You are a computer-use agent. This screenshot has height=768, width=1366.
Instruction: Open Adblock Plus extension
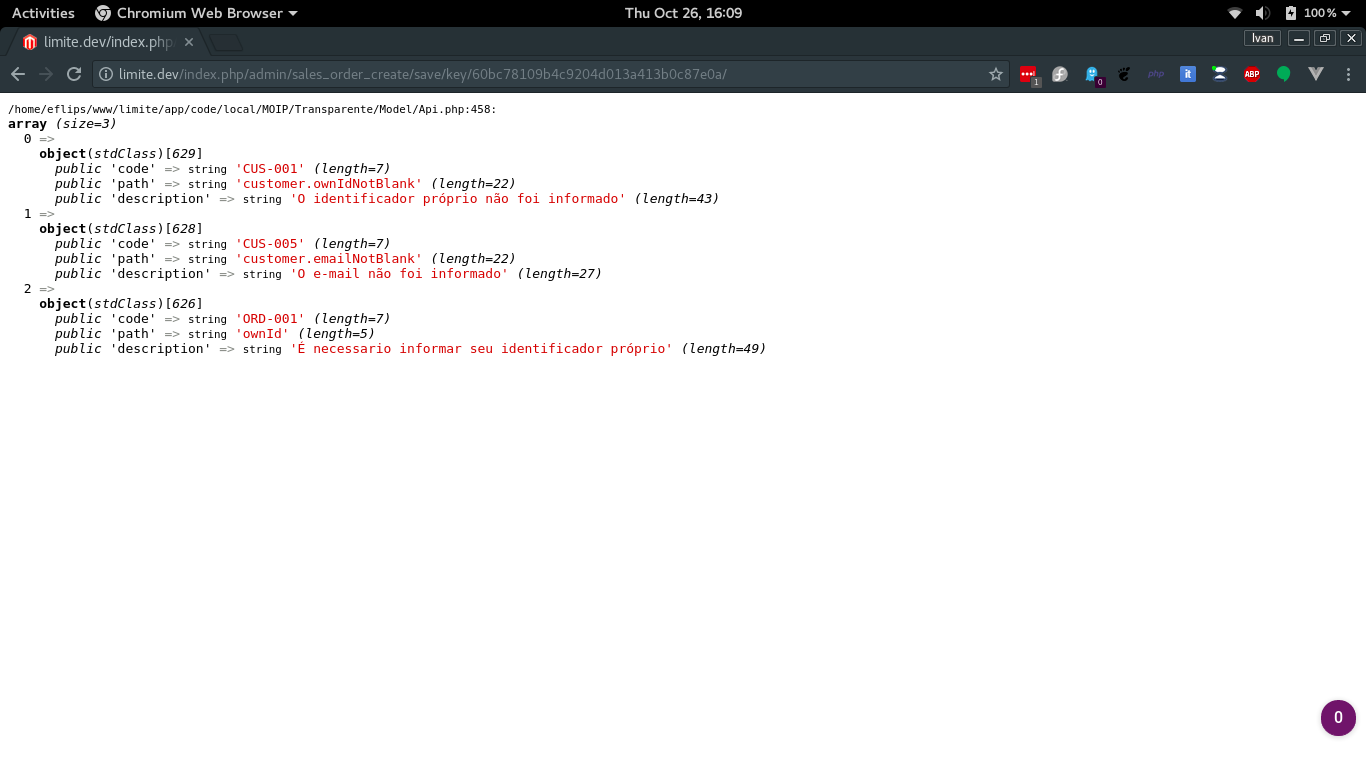pyautogui.click(x=1252, y=74)
